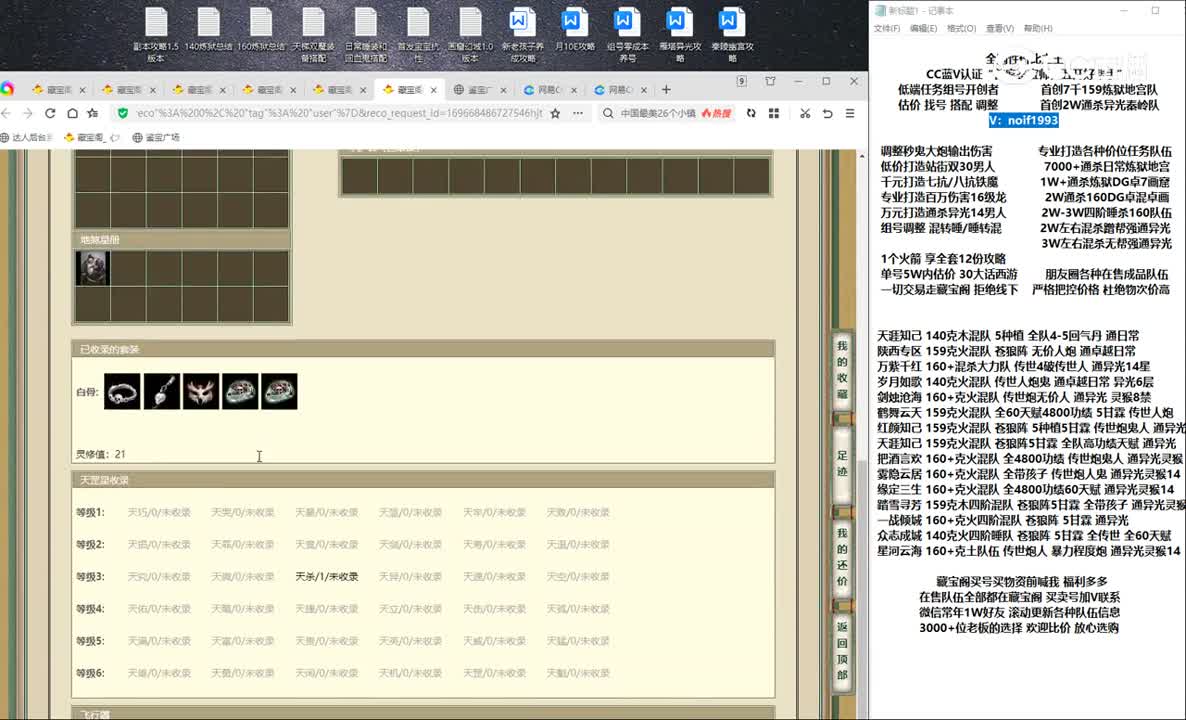Image resolution: width=1186 pixels, height=720 pixels.
Task: Click the character portrait thumbnail in grid
Action: tap(92, 268)
